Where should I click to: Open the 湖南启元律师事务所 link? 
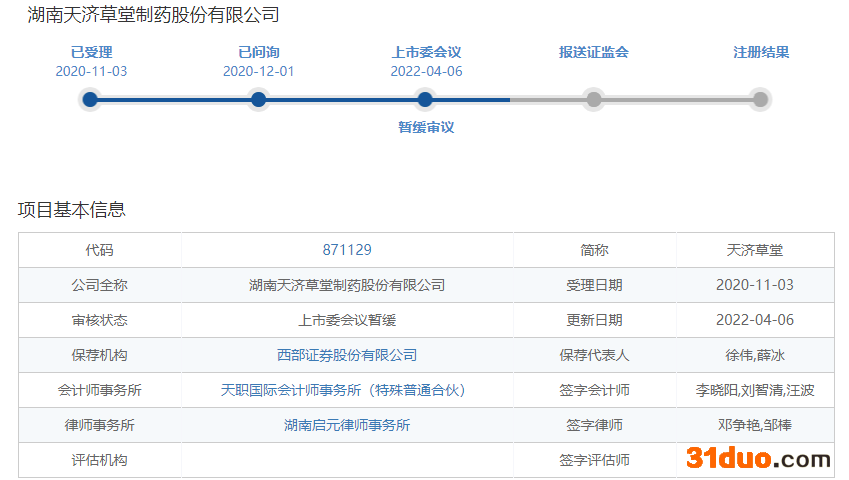click(347, 425)
